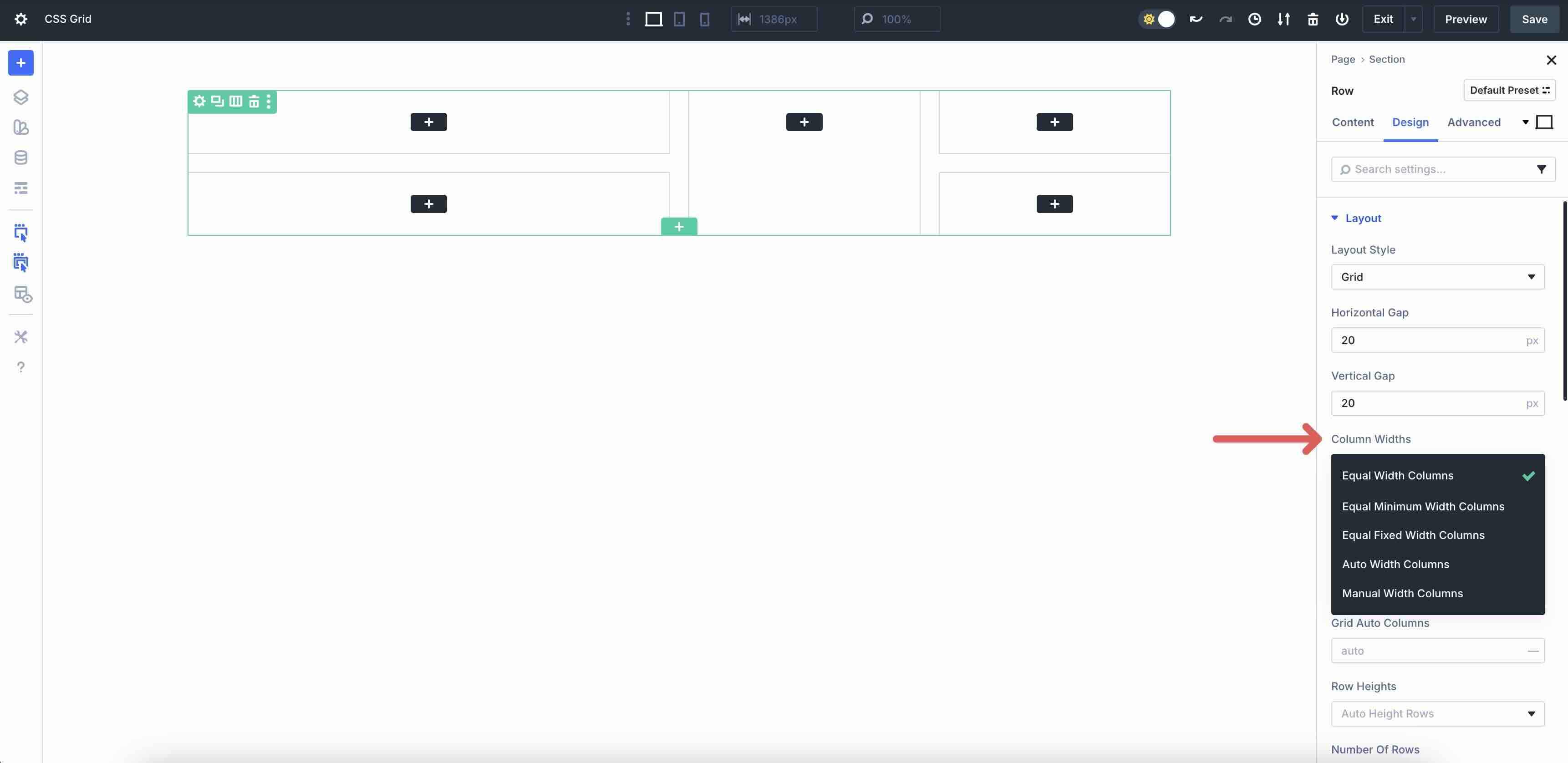The height and width of the screenshot is (763, 1568).
Task: Open the Layout Style dropdown showing Grid
Action: (x=1438, y=277)
